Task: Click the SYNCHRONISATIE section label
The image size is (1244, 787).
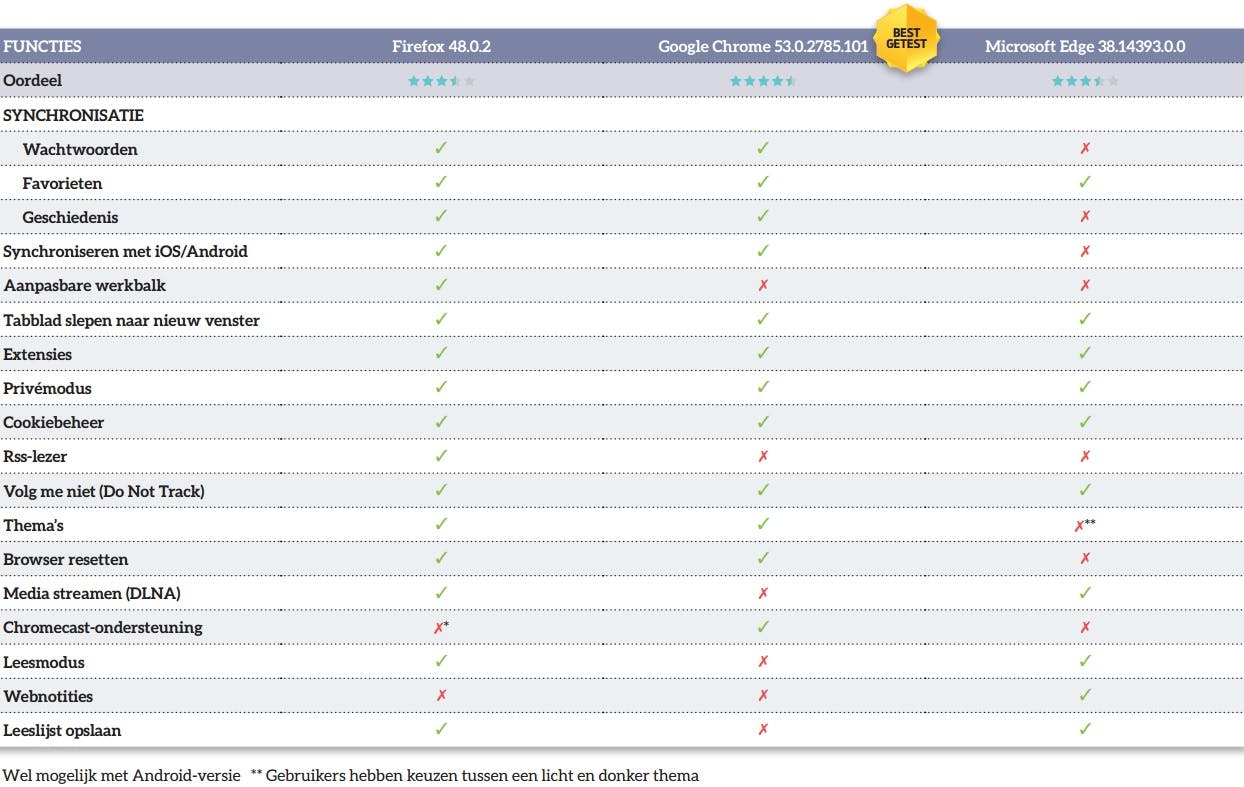Action: (x=73, y=115)
